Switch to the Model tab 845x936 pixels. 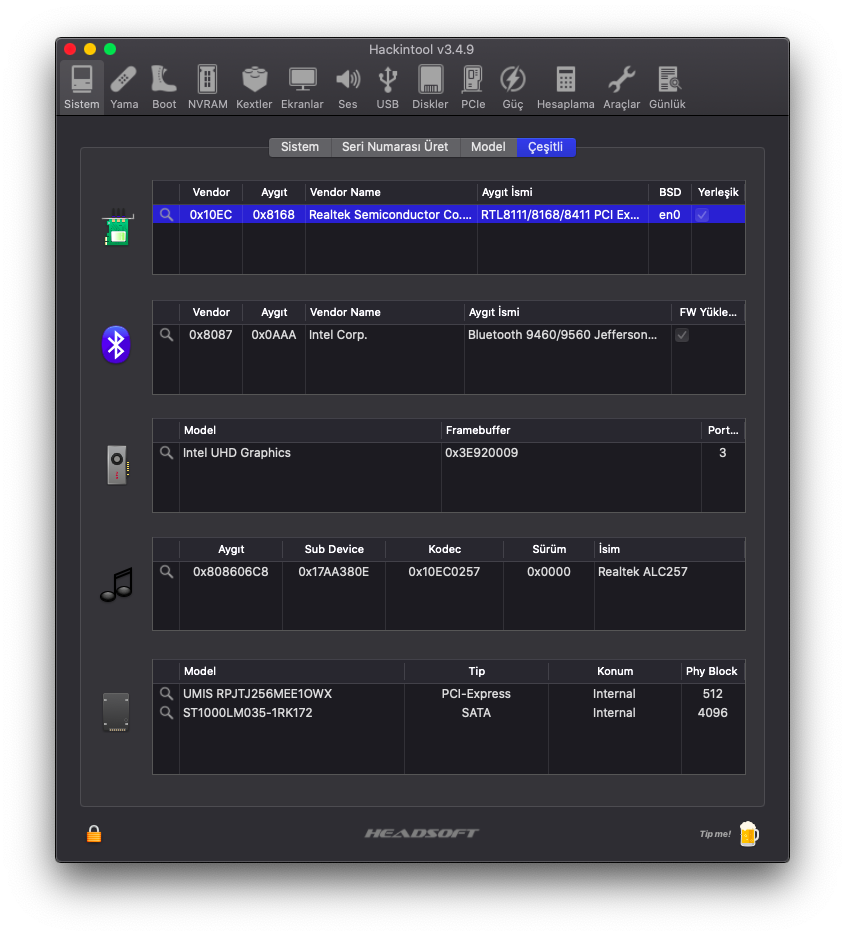click(x=488, y=147)
